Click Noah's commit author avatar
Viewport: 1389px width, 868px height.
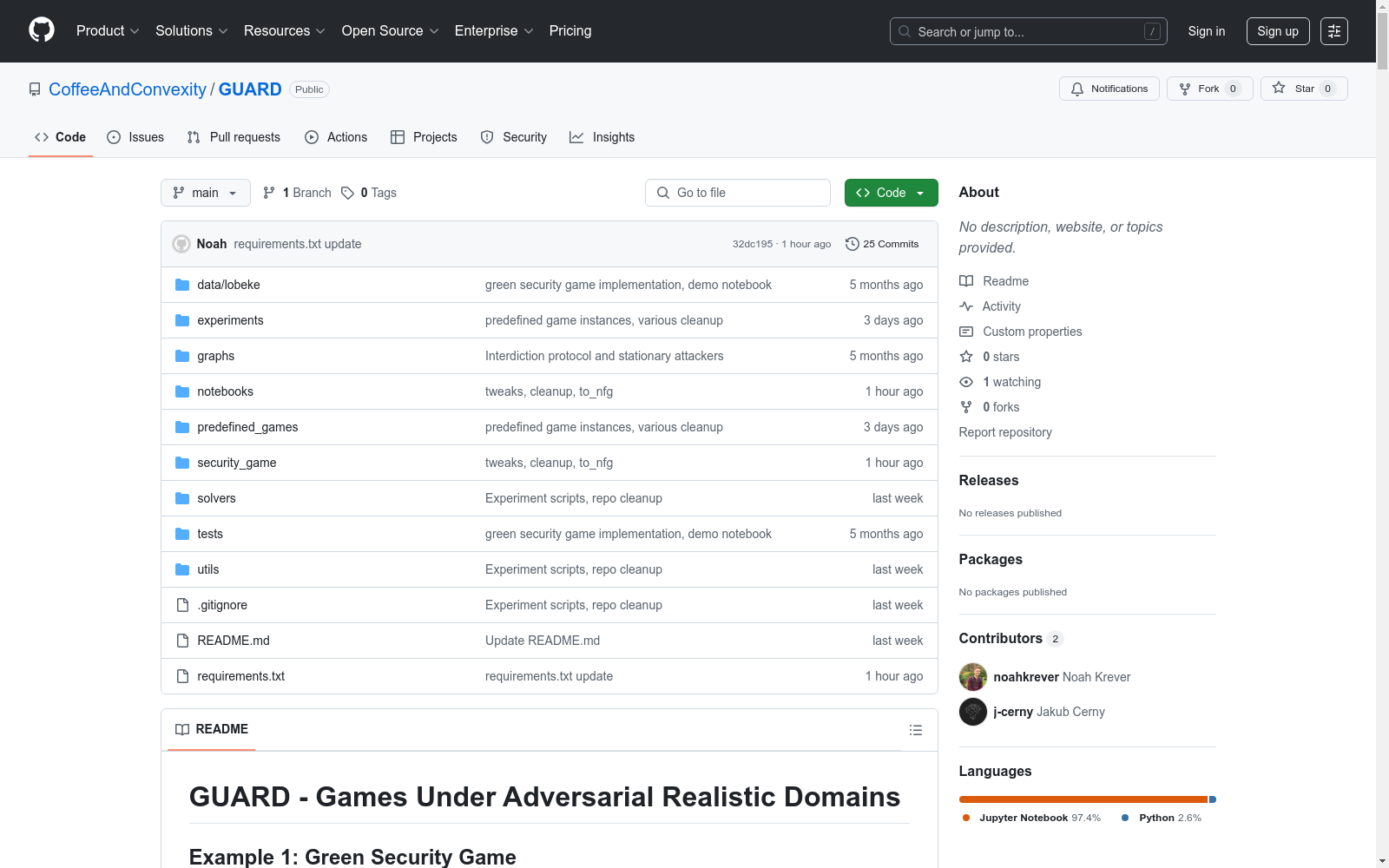click(181, 244)
